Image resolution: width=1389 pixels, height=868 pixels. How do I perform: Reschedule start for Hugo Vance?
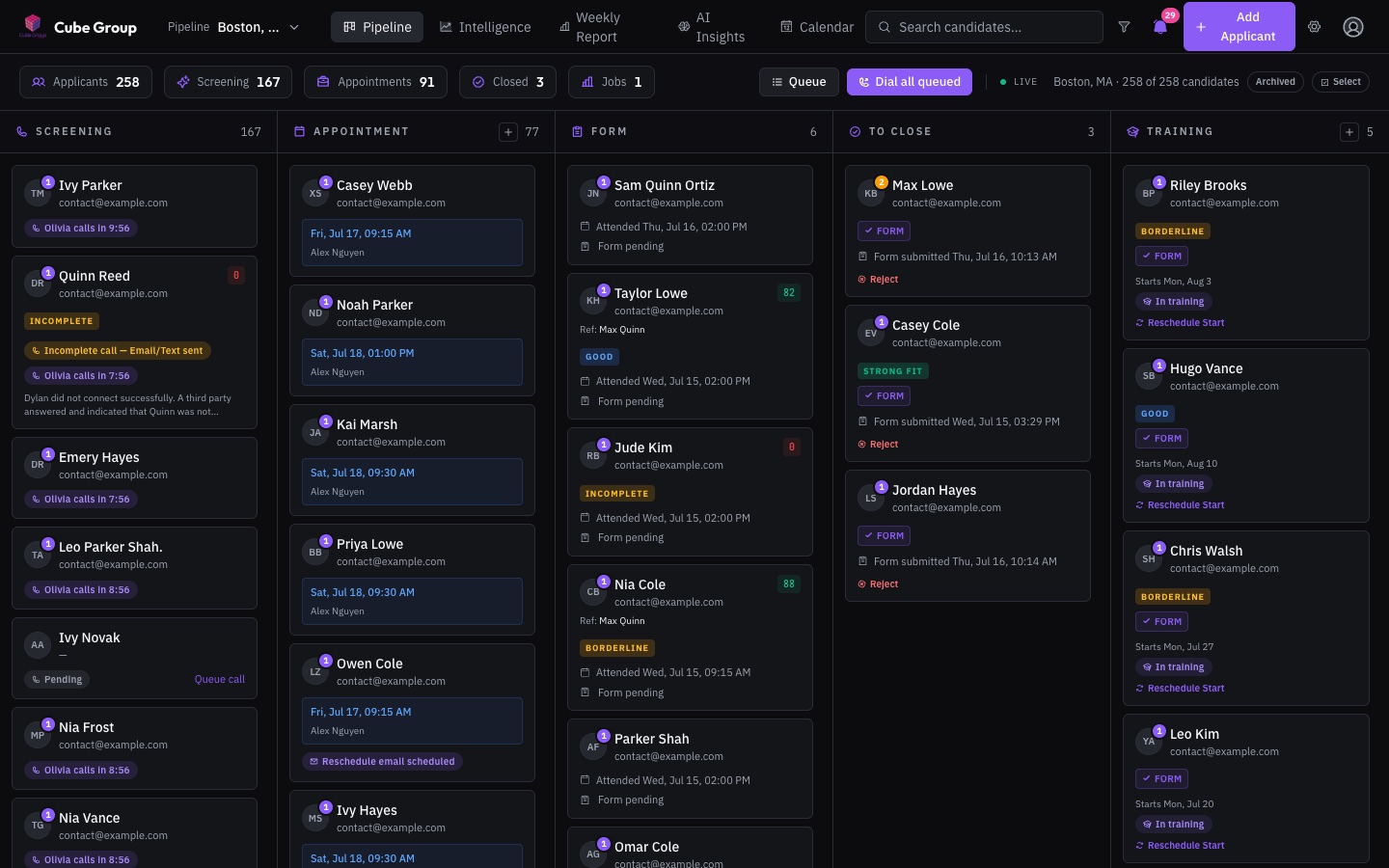pyautogui.click(x=1180, y=505)
